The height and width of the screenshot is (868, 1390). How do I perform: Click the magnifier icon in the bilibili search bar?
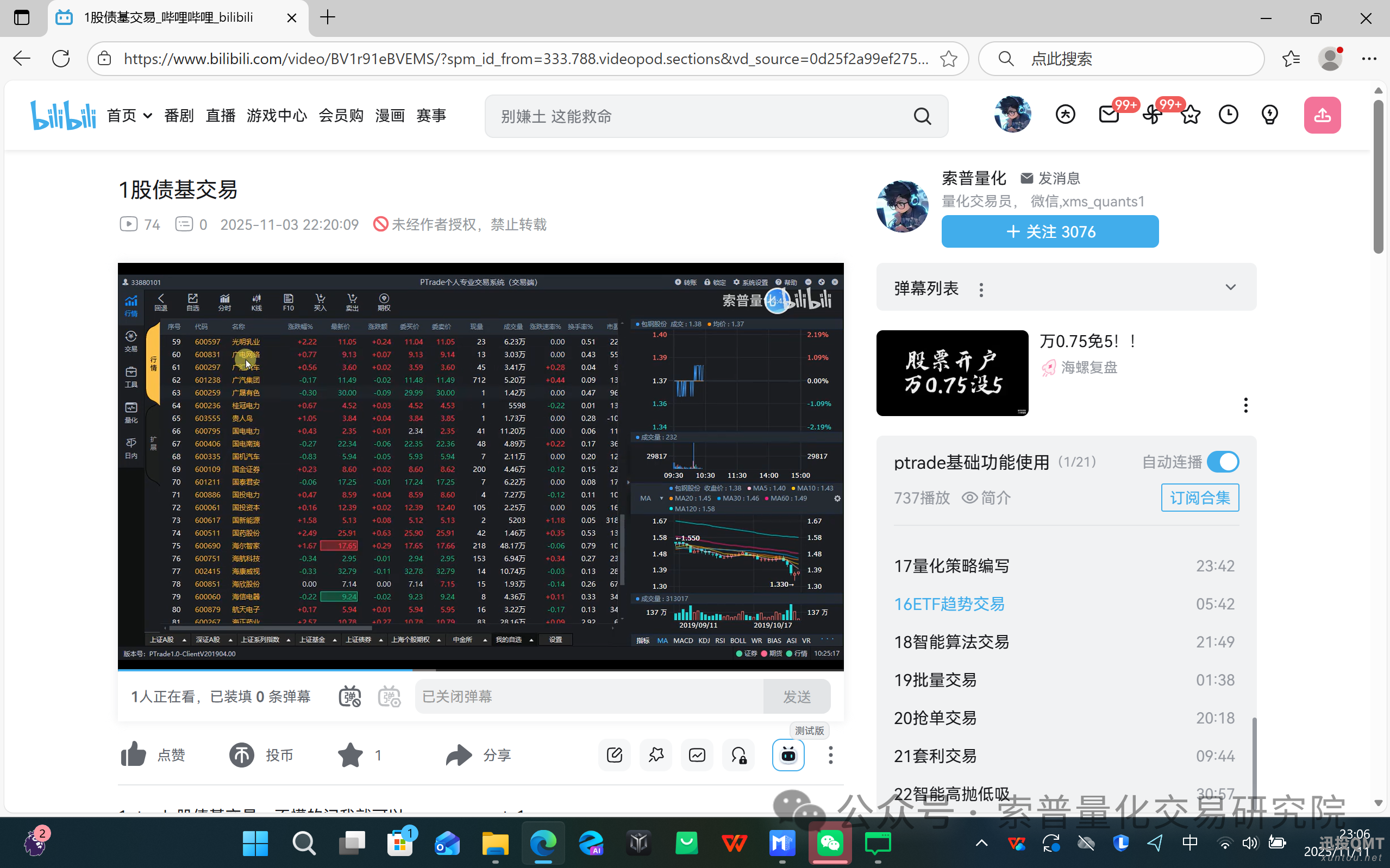(923, 116)
